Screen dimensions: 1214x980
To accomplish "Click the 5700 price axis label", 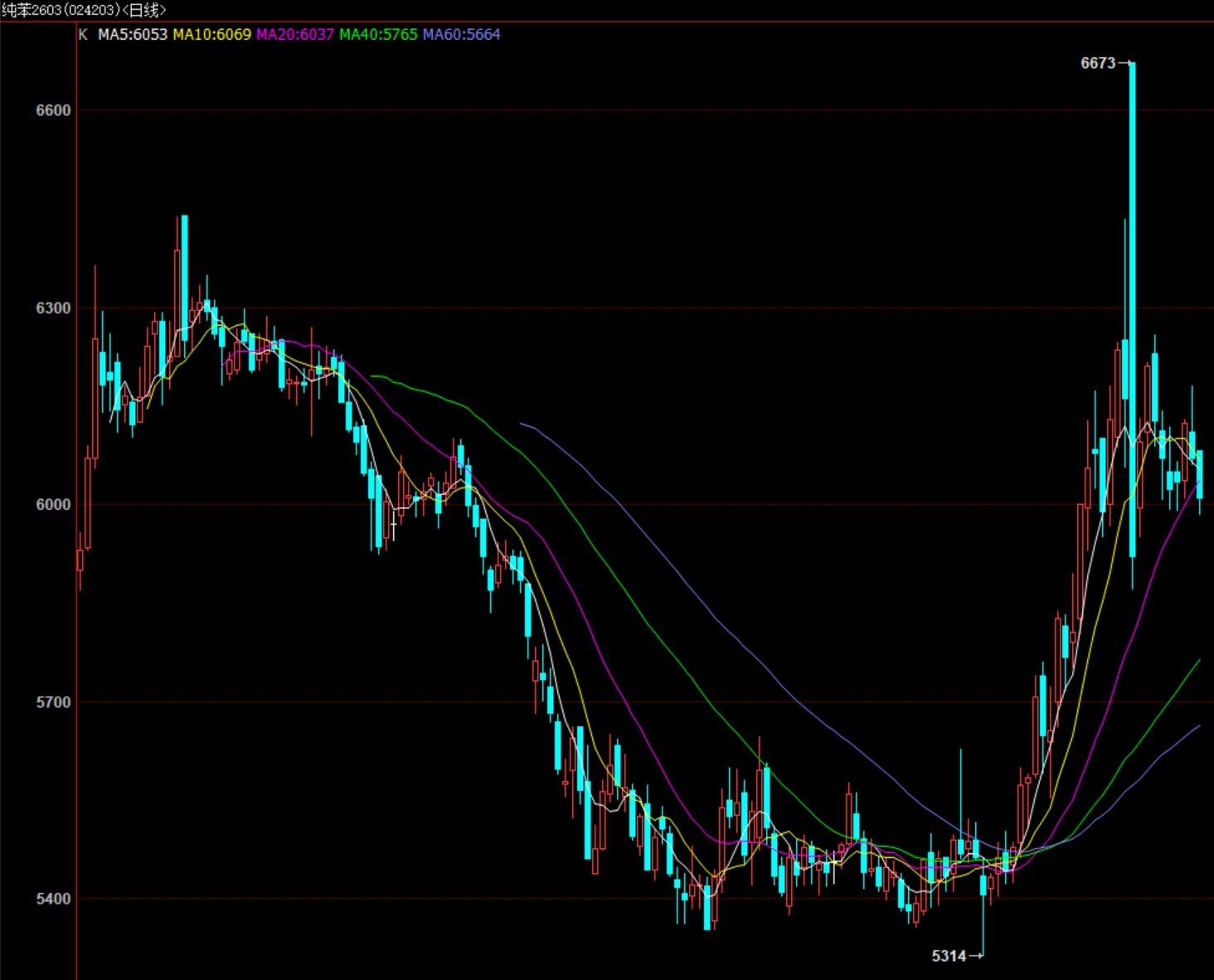I will point(54,701).
